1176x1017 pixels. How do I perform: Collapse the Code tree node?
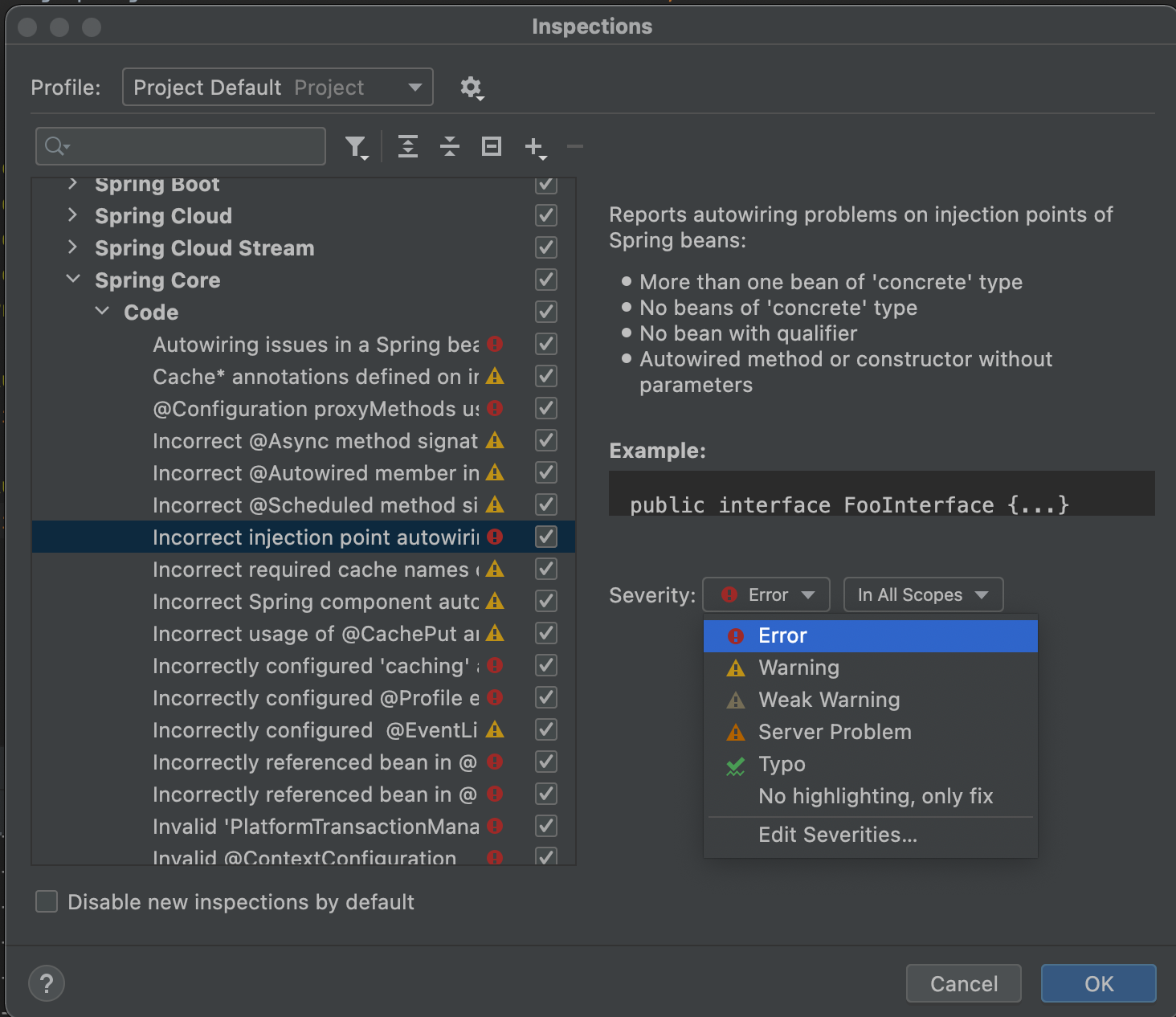coord(102,311)
